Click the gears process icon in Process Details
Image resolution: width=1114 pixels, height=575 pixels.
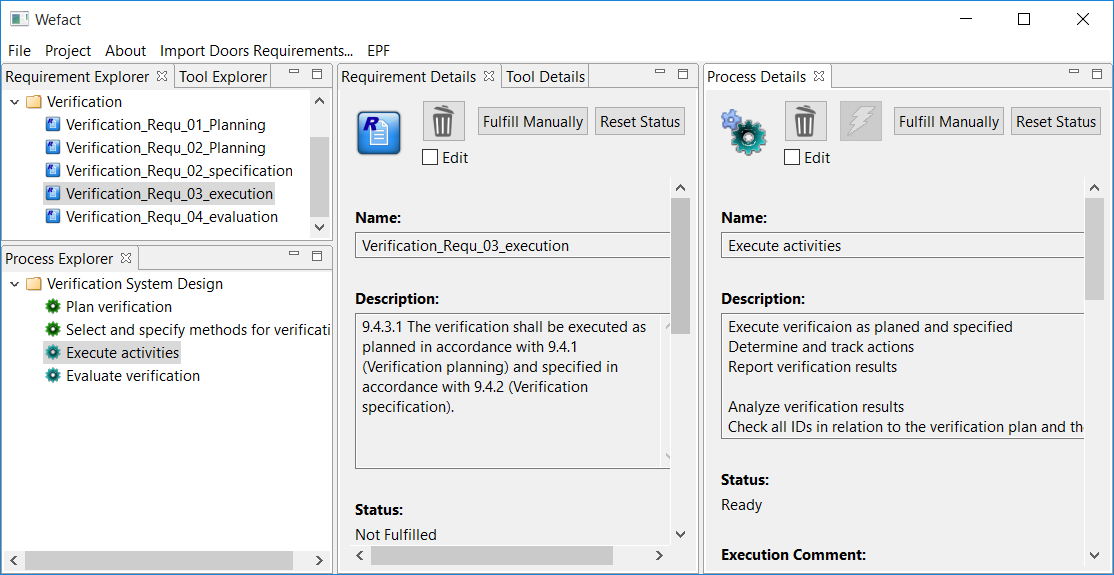(743, 133)
